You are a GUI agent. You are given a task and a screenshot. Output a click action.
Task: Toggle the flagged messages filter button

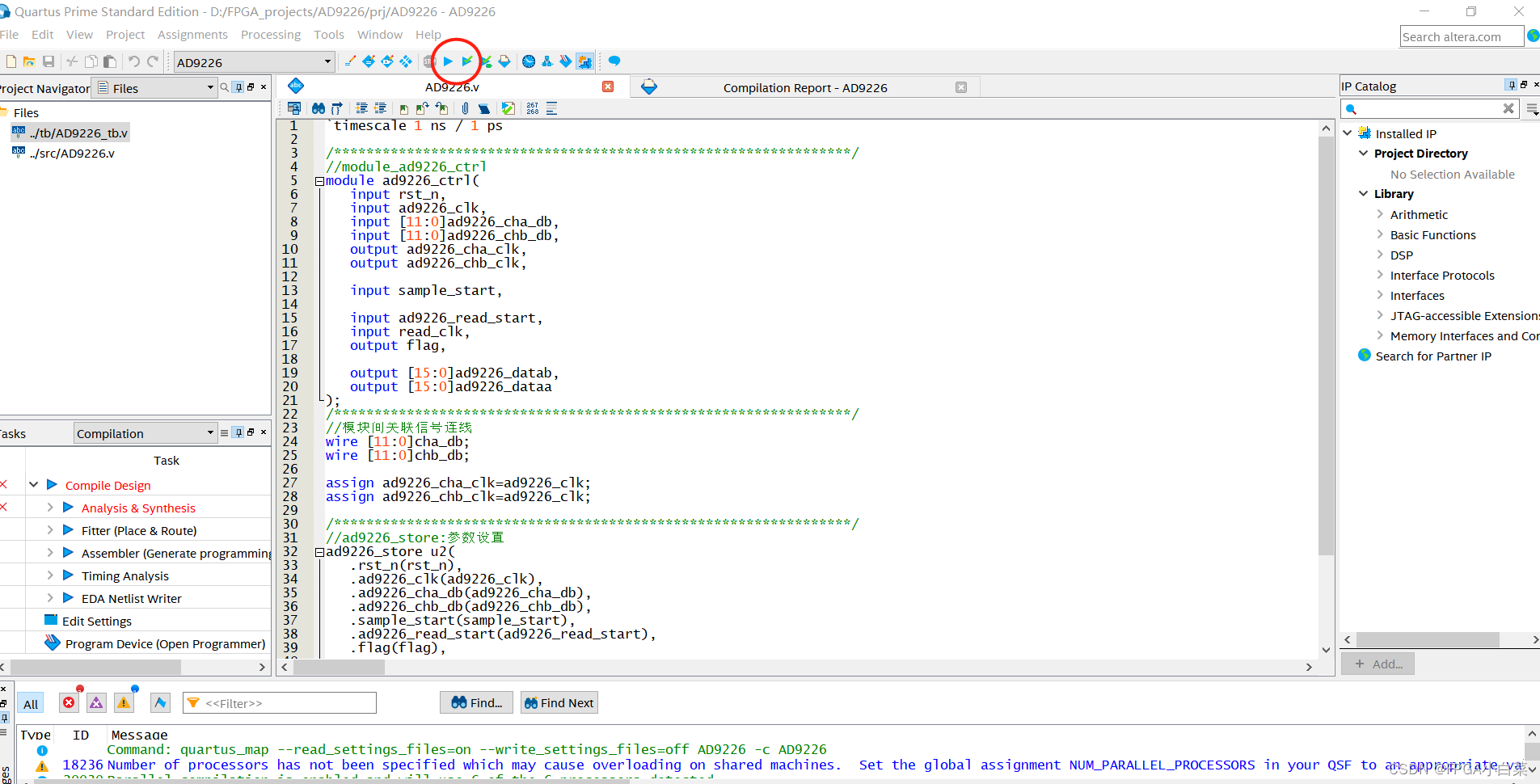click(x=160, y=703)
